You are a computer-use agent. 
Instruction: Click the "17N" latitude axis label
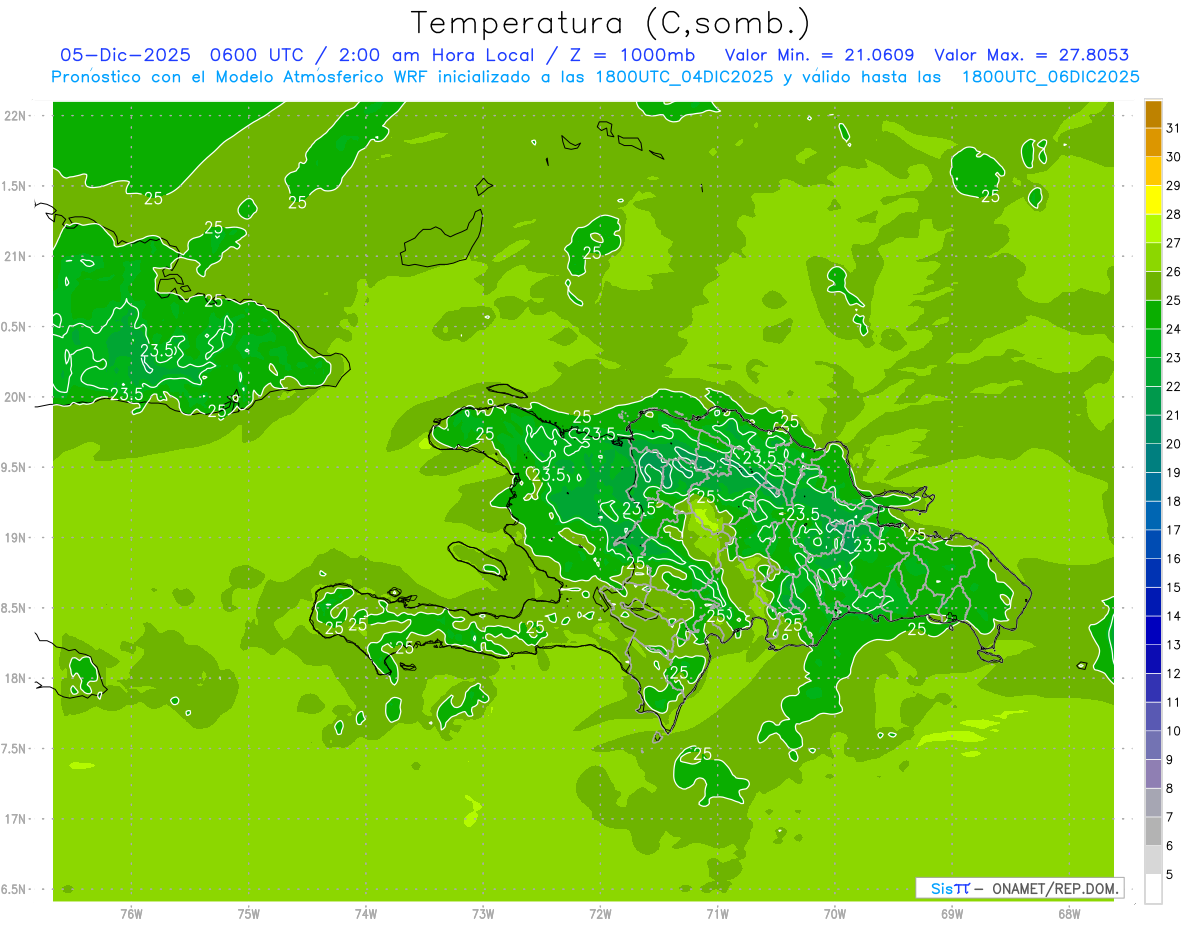(15, 819)
